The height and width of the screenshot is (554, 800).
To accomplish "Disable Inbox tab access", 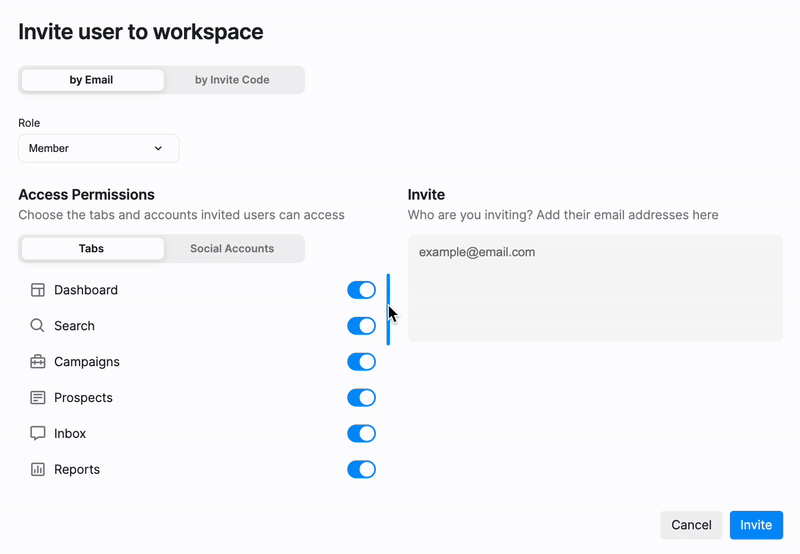I will point(361,434).
